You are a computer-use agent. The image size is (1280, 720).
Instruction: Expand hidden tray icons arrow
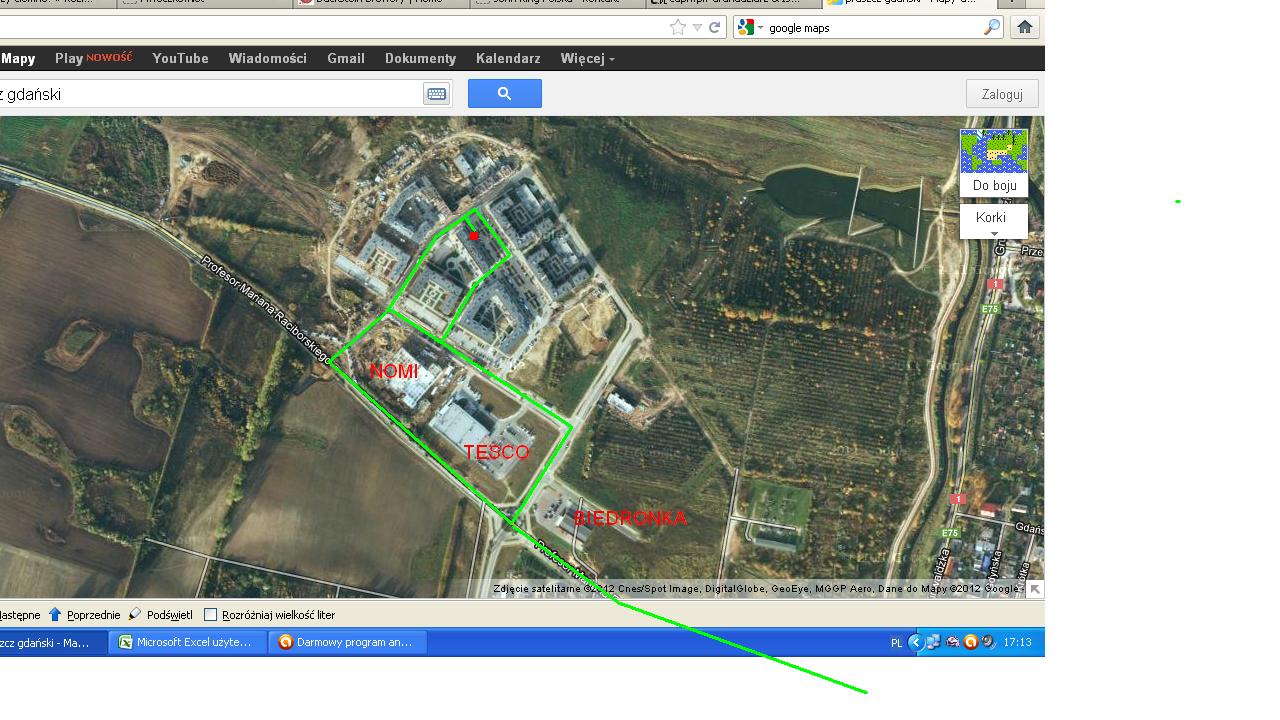pos(916,642)
